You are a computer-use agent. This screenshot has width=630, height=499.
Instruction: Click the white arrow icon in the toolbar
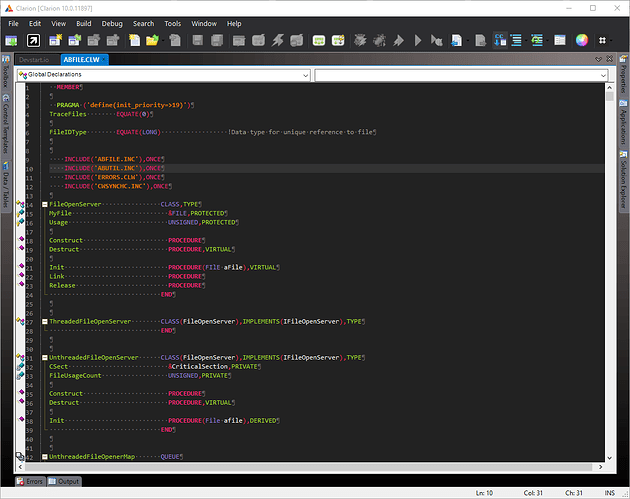point(34,41)
